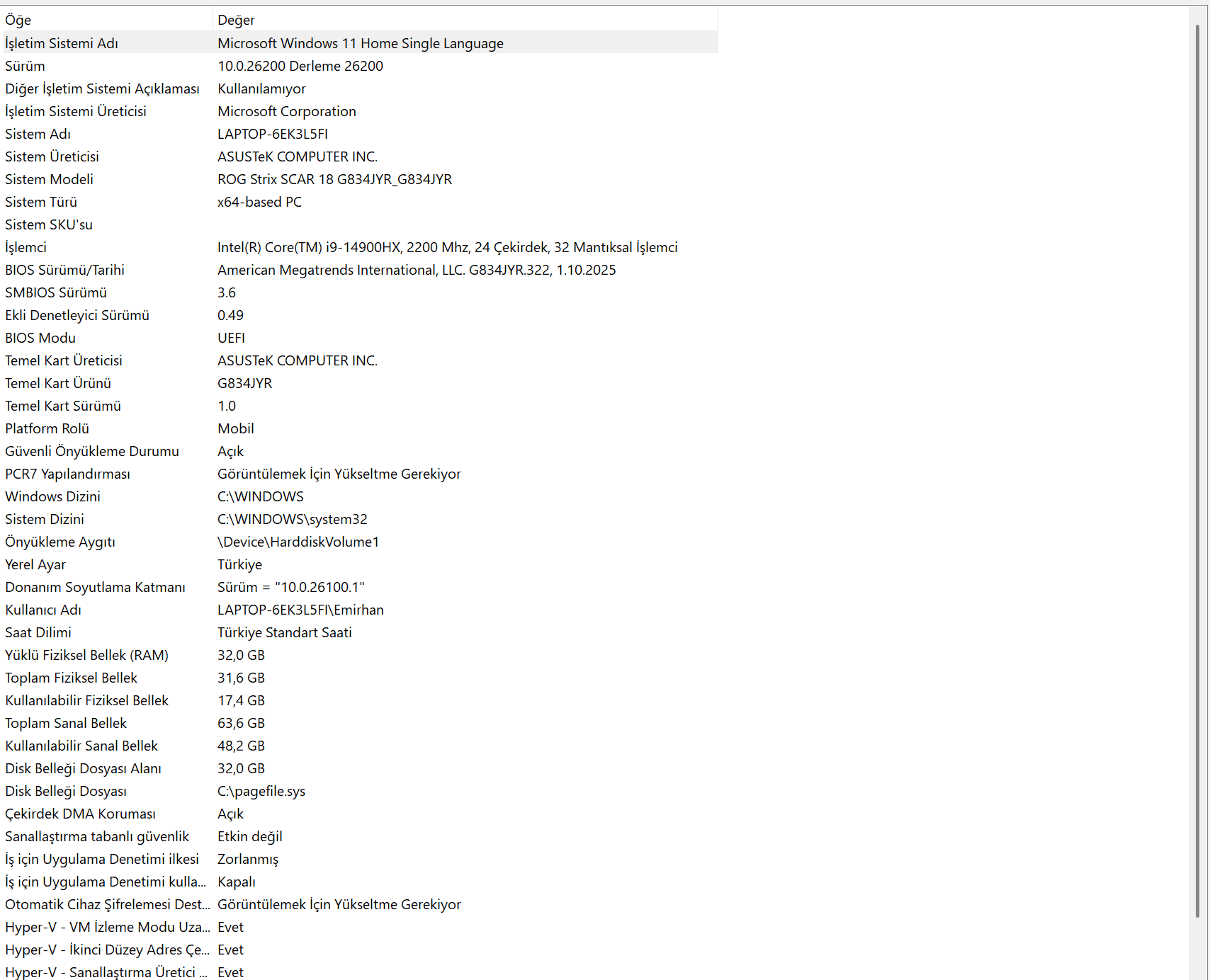The image size is (1210, 980).
Task: Select the Otomatik Cihaz Şifrelemesi row
Action: [360, 904]
